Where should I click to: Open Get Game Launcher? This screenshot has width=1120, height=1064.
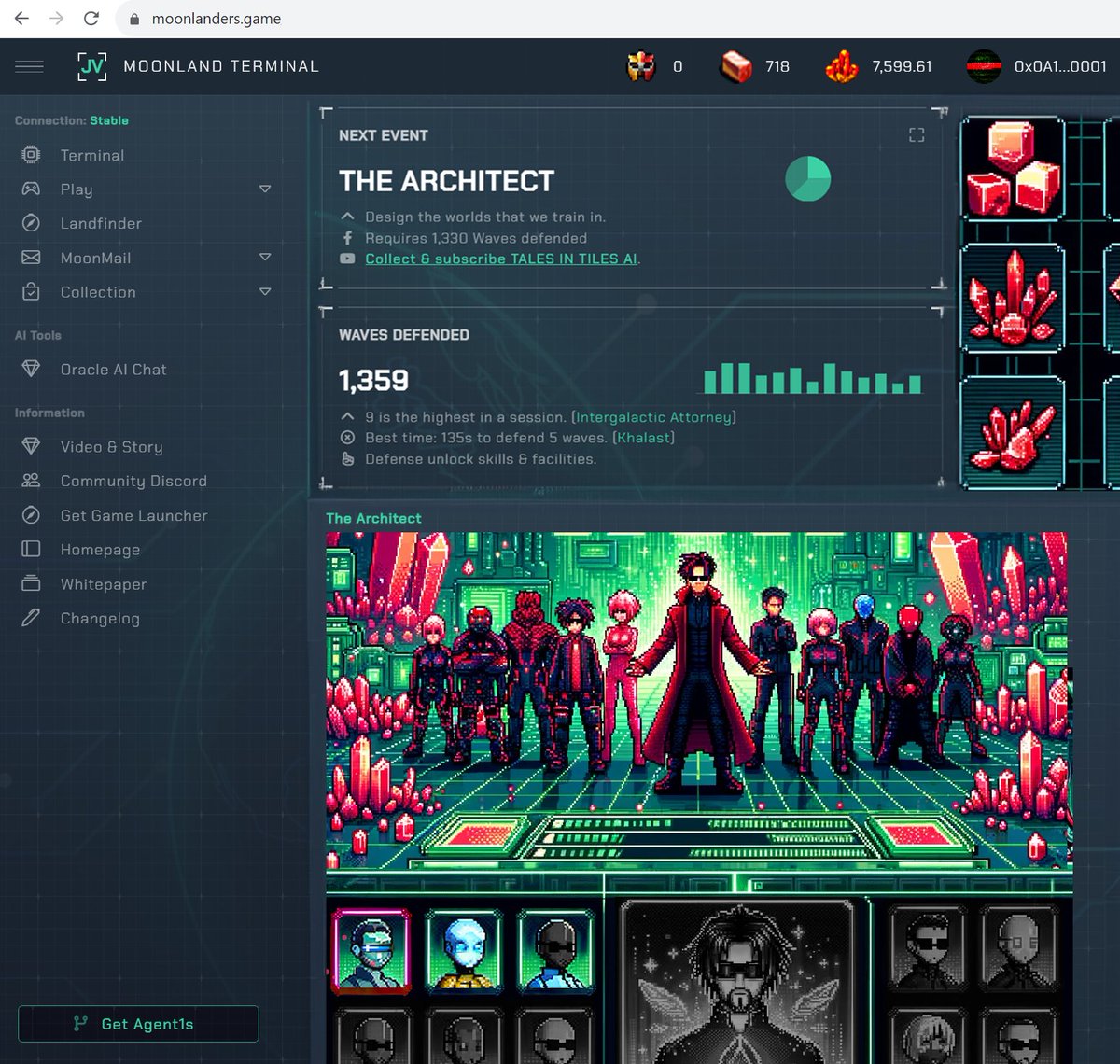pyautogui.click(x=134, y=515)
